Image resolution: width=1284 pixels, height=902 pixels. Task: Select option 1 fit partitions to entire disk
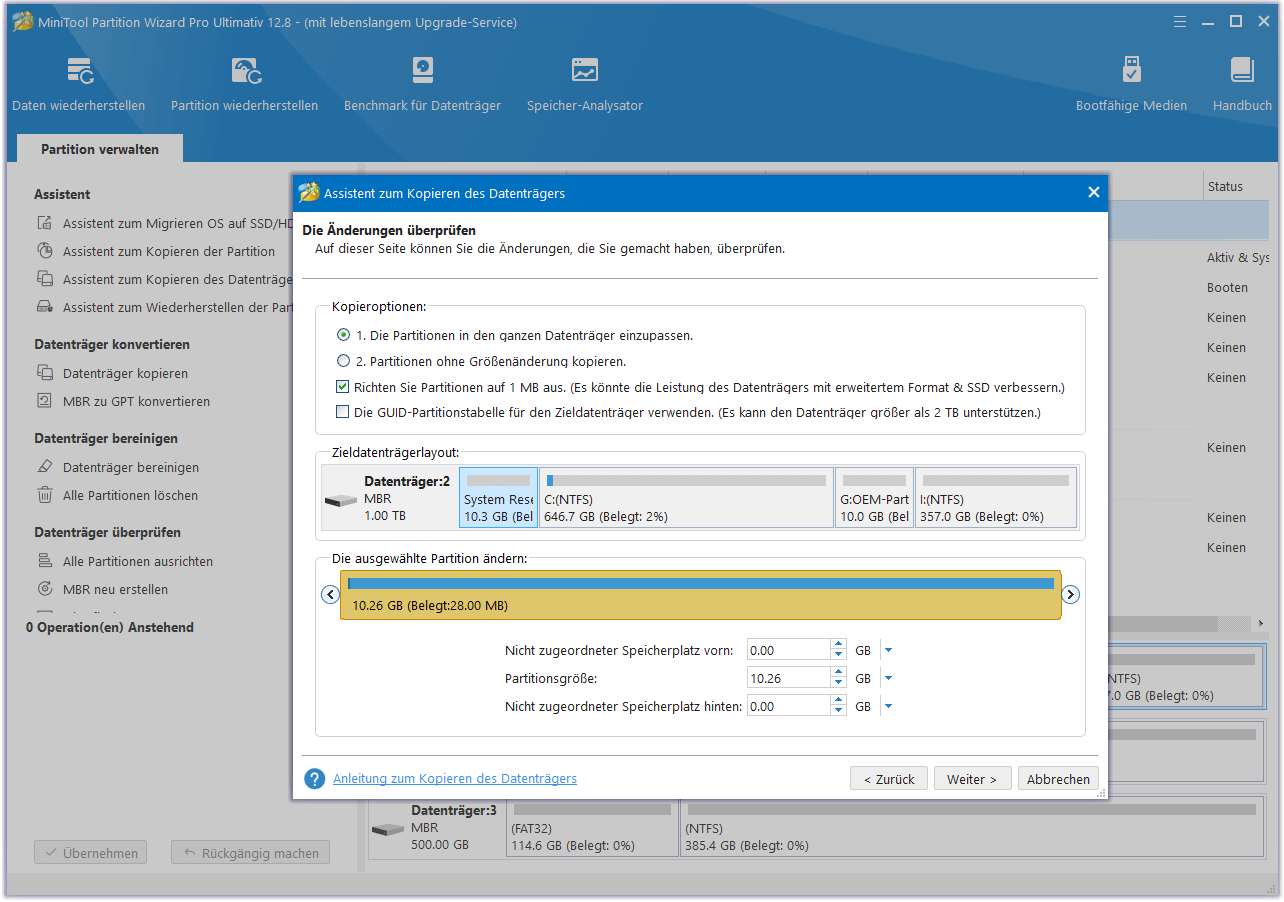pyautogui.click(x=343, y=335)
